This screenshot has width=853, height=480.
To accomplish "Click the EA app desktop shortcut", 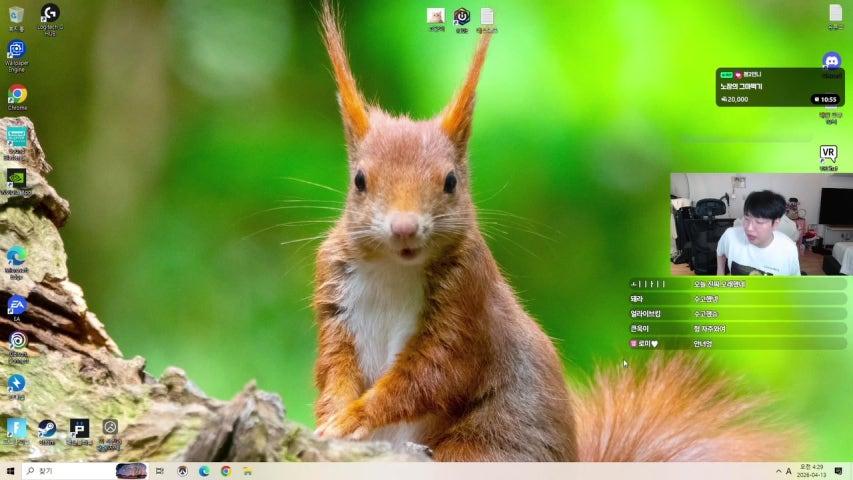I will coord(16,304).
